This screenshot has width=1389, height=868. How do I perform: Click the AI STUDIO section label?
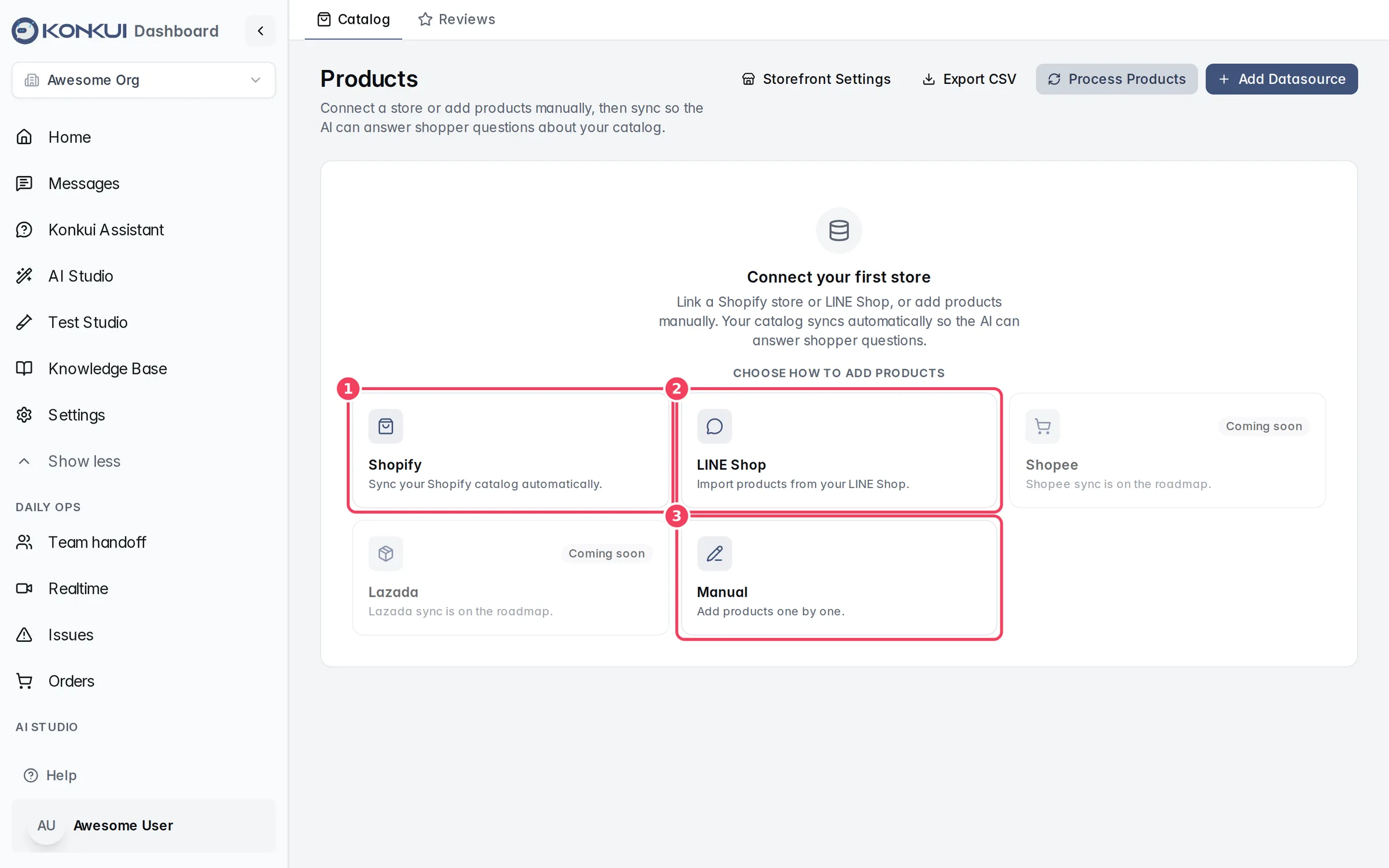(47, 727)
